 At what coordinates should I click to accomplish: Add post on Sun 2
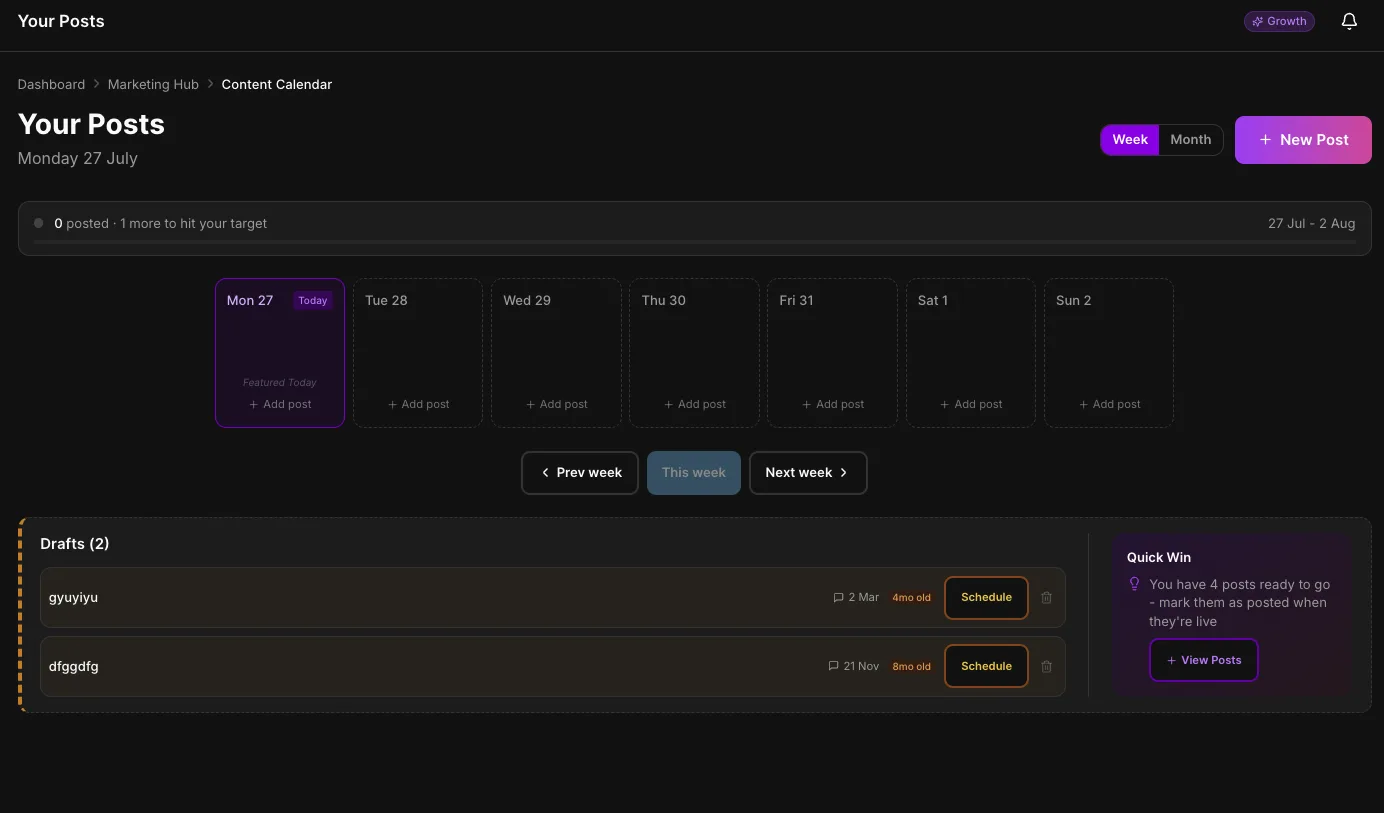tap(1109, 404)
